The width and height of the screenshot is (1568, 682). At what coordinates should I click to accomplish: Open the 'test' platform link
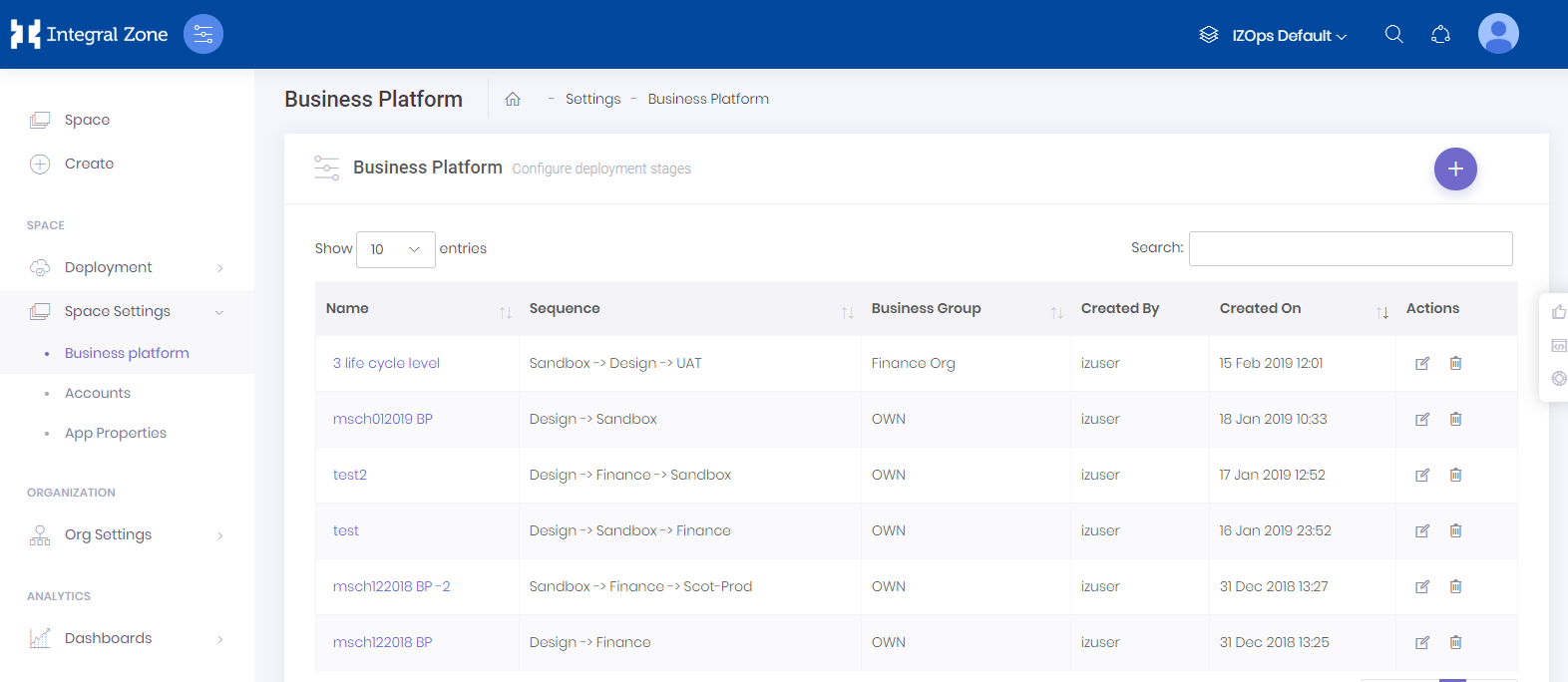(x=346, y=530)
